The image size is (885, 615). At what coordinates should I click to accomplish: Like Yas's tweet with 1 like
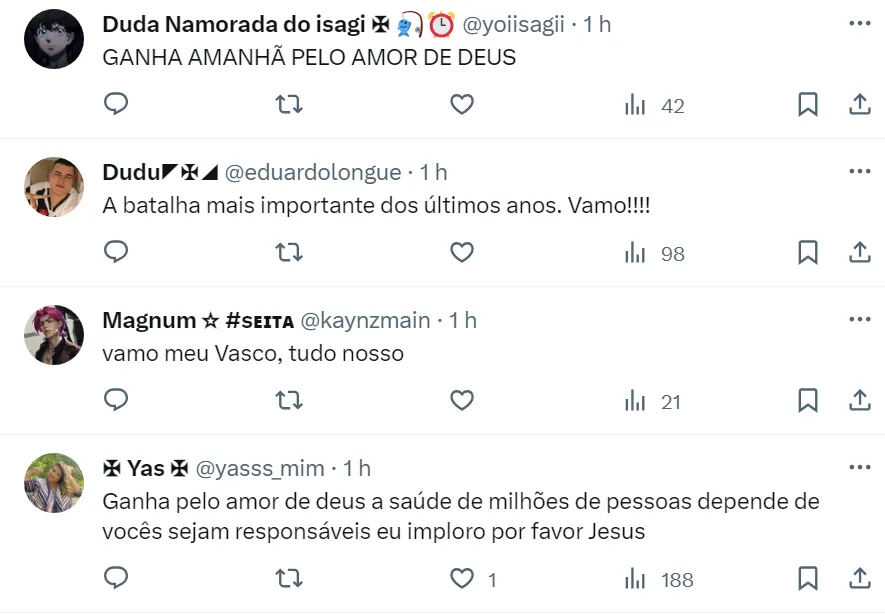pos(461,579)
